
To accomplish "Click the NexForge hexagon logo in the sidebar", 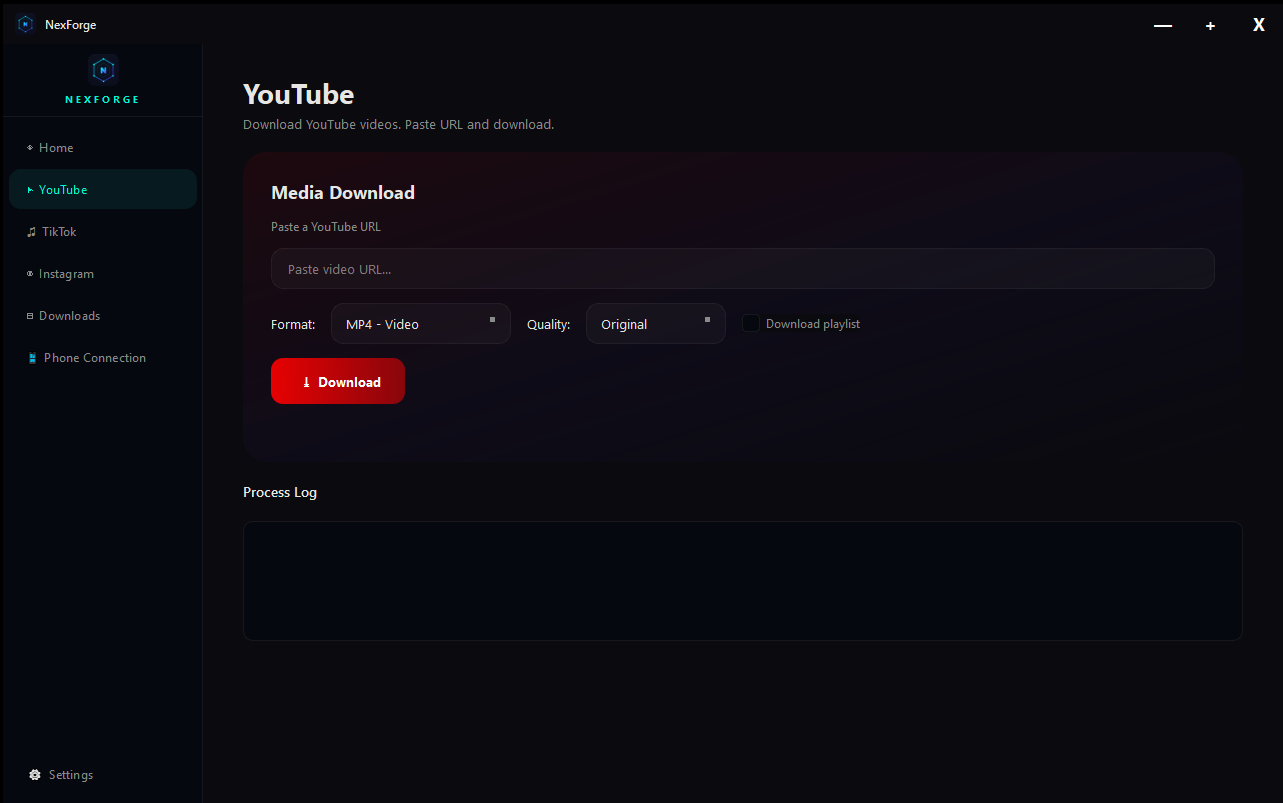I will point(103,70).
